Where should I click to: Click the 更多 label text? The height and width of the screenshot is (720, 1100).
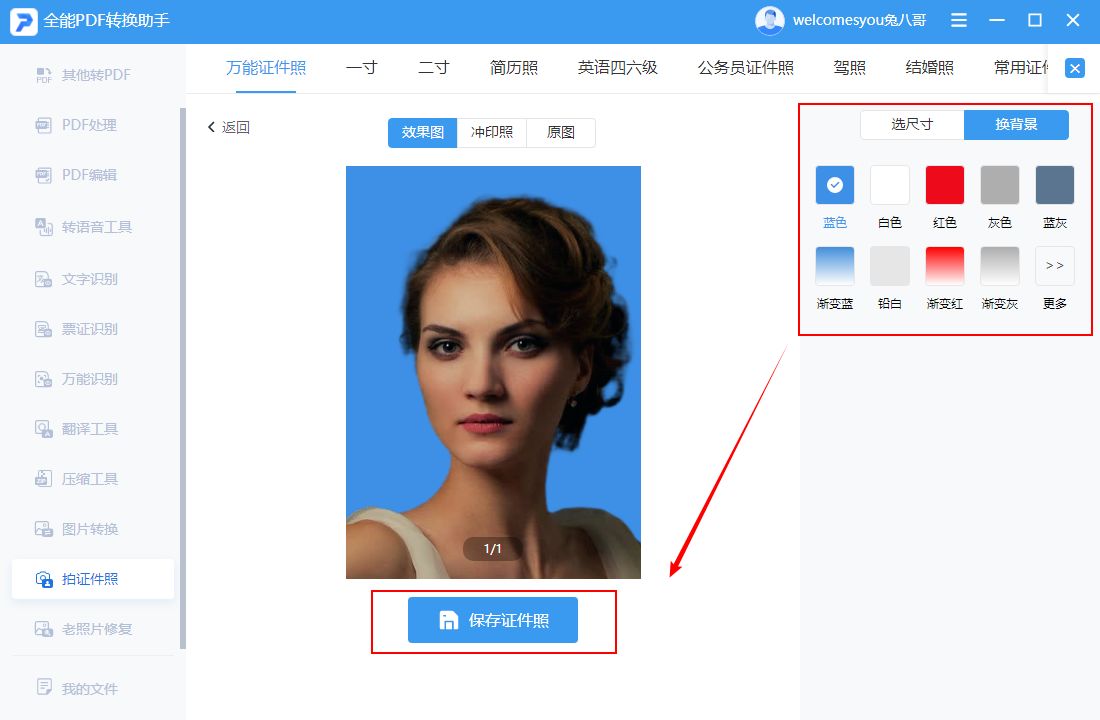(1054, 303)
